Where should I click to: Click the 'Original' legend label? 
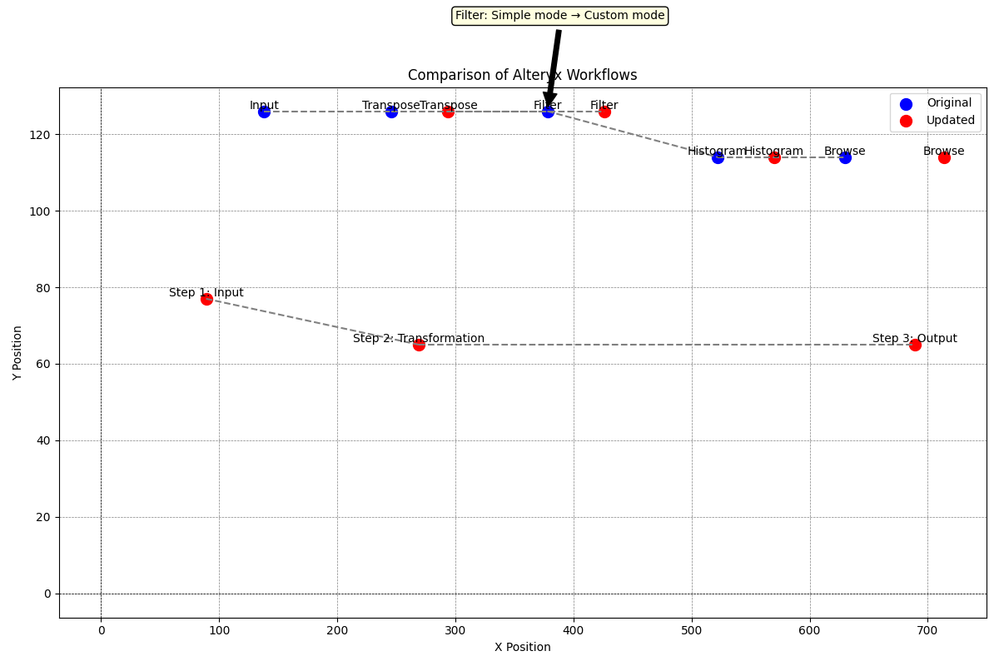click(949, 103)
